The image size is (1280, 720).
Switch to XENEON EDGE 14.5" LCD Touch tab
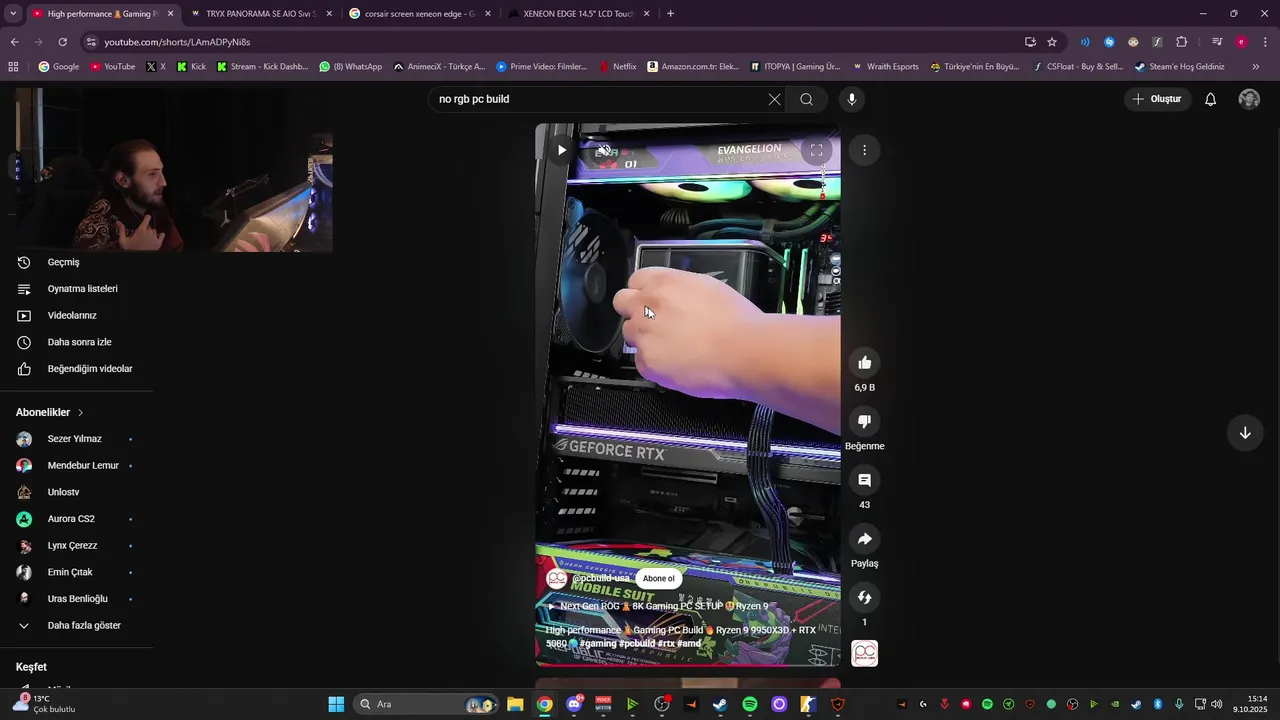pos(578,14)
